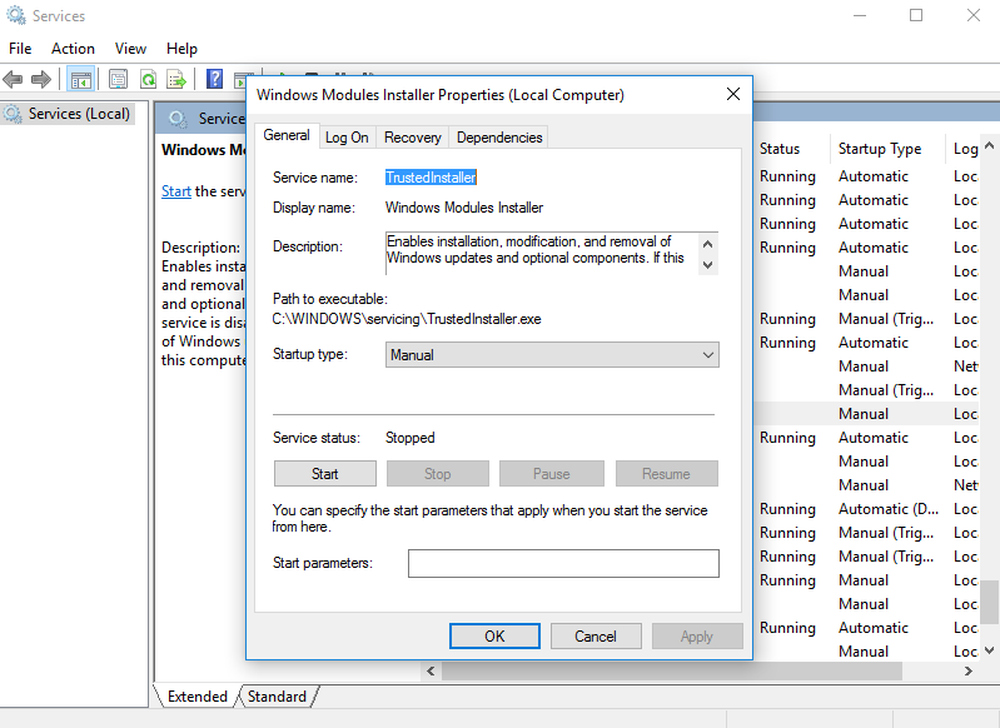1000x728 pixels.
Task: Click the blue Help question-mark icon
Action: coord(214,79)
